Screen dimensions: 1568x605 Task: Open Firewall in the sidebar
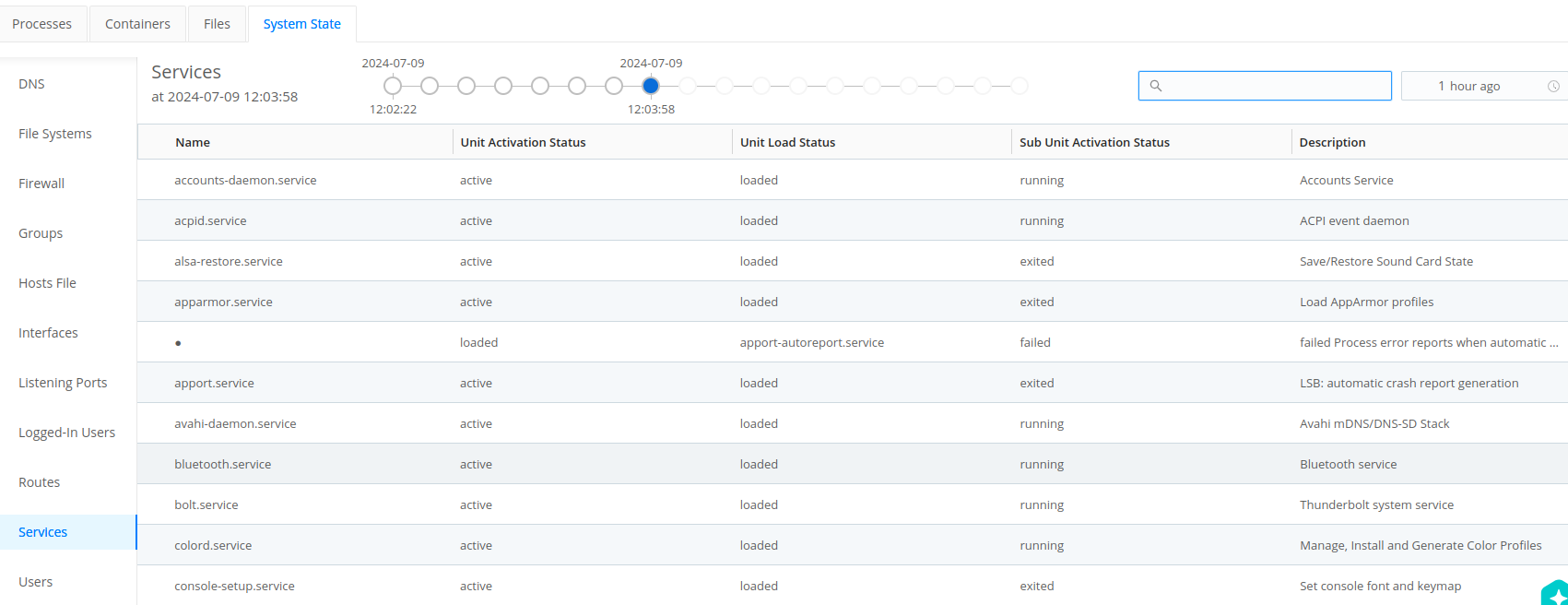coord(41,184)
